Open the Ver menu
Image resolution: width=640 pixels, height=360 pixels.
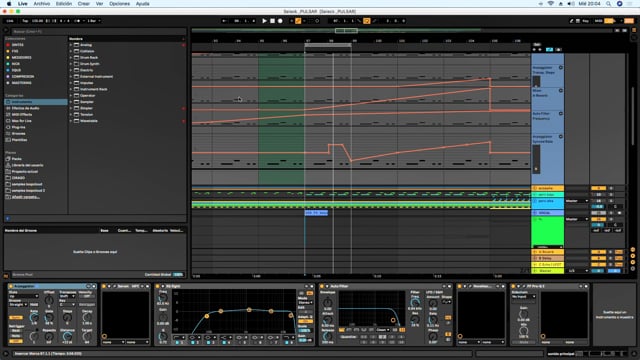click(99, 4)
